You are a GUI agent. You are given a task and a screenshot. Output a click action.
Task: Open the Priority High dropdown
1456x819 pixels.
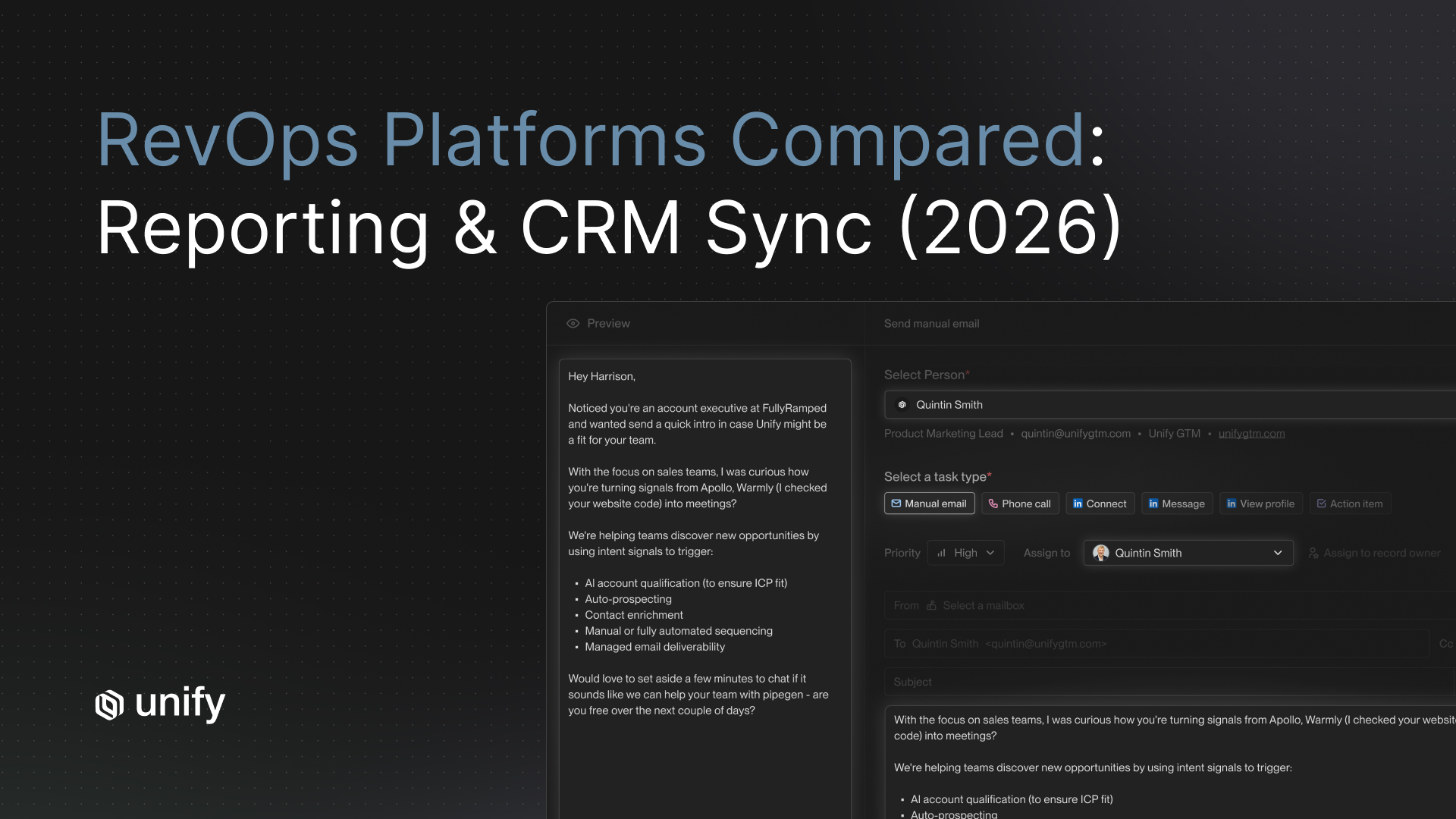965,553
